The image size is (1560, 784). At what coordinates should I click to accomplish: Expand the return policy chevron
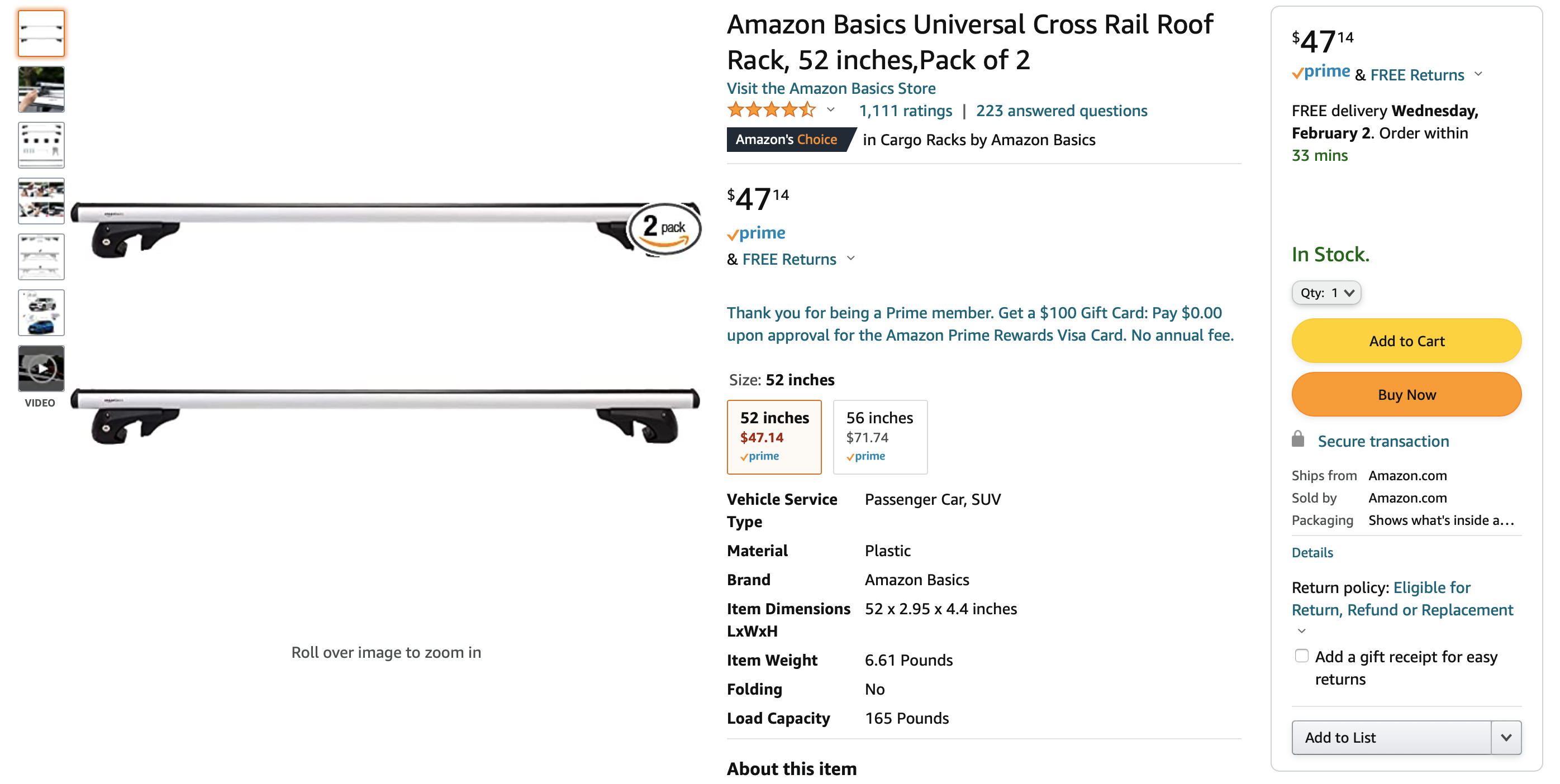pyautogui.click(x=1301, y=631)
